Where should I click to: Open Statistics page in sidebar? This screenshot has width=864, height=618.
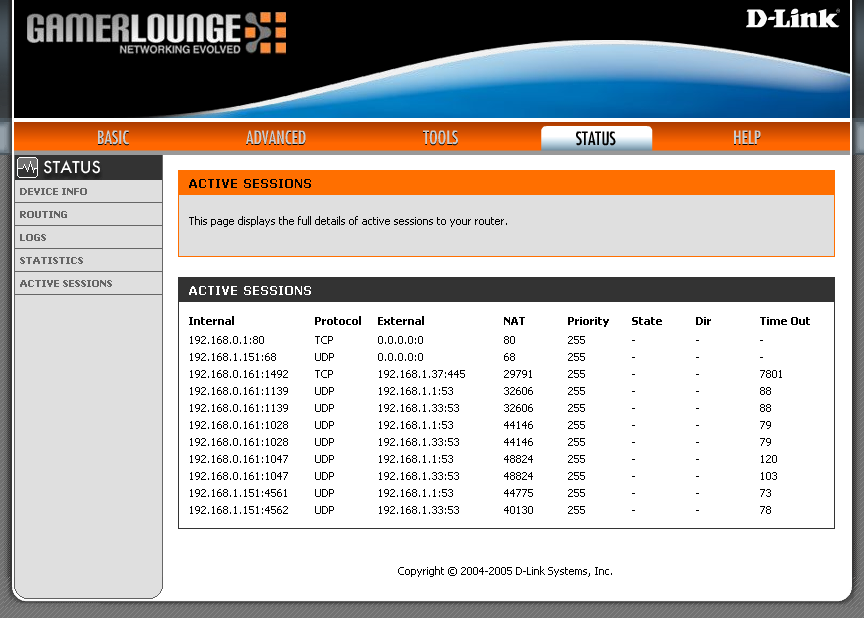tap(88, 260)
